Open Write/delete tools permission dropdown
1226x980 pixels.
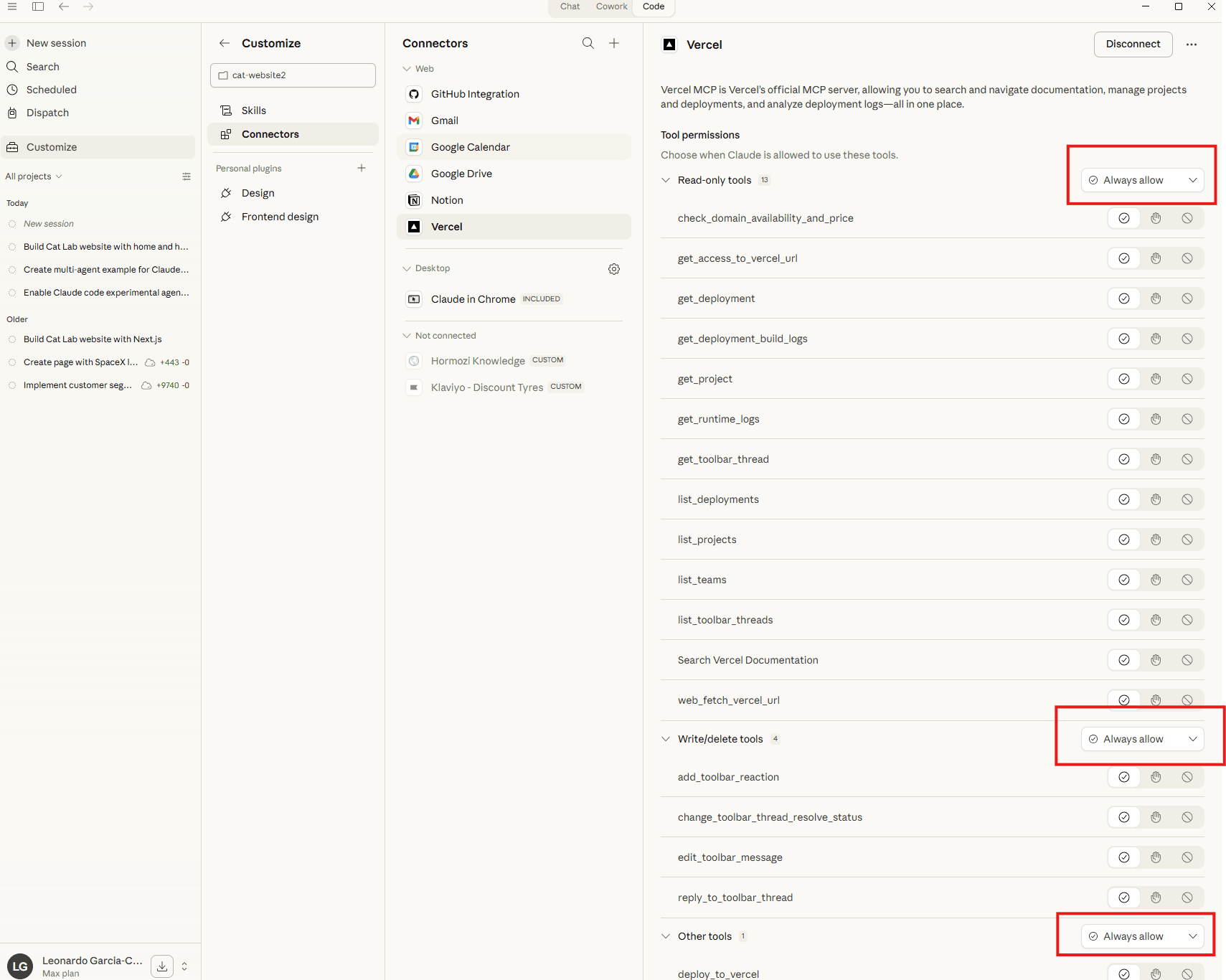click(x=1142, y=739)
